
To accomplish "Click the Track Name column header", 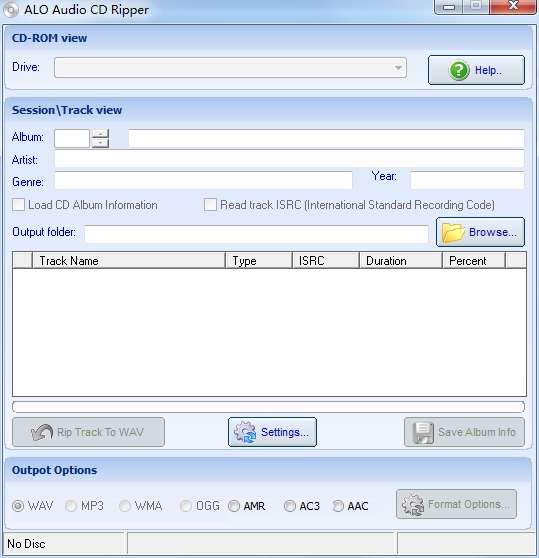I will pos(129,261).
